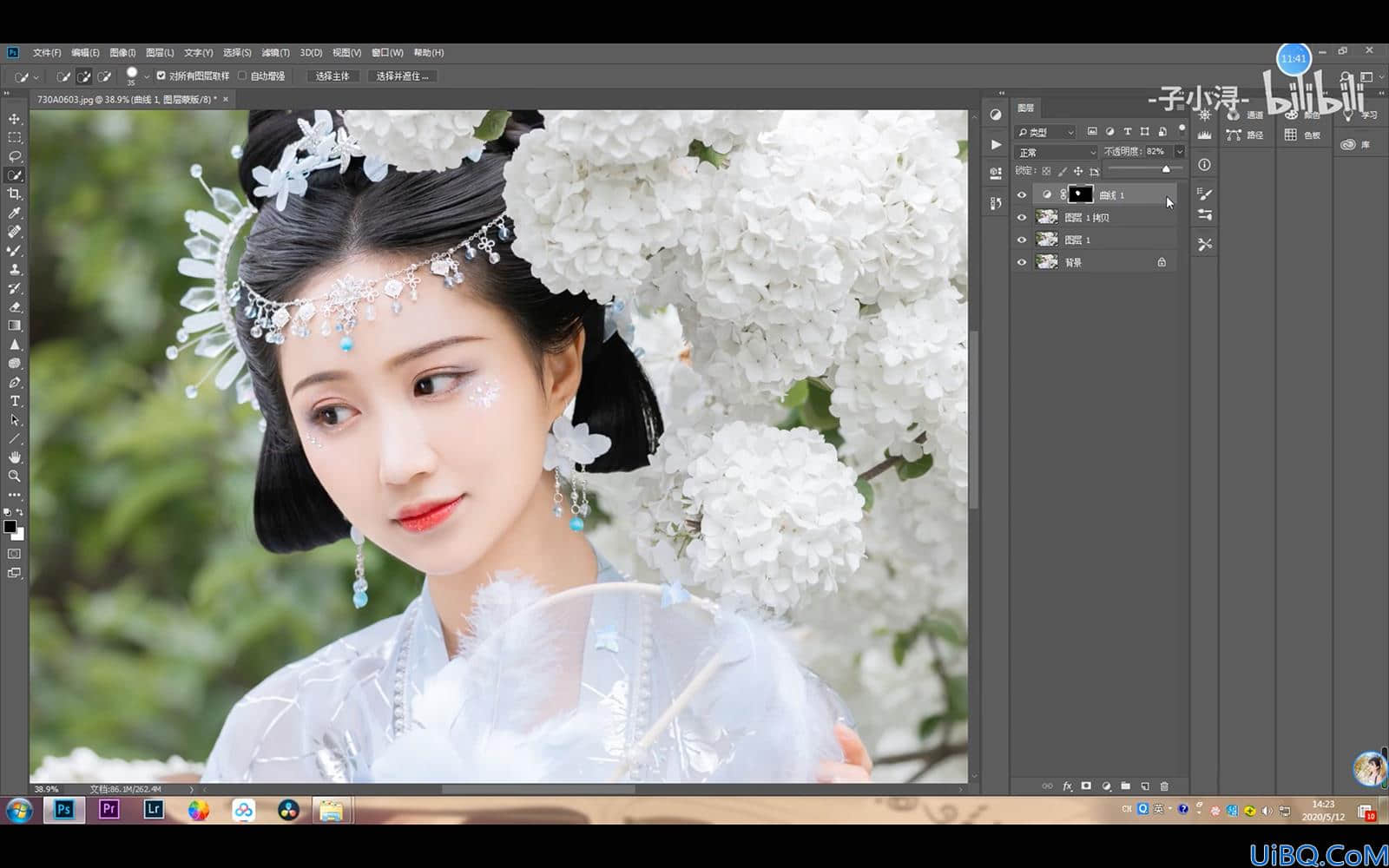Select the 曲线 1 layer mask thumbnail
Image resolution: width=1389 pixels, height=868 pixels.
pyautogui.click(x=1080, y=194)
